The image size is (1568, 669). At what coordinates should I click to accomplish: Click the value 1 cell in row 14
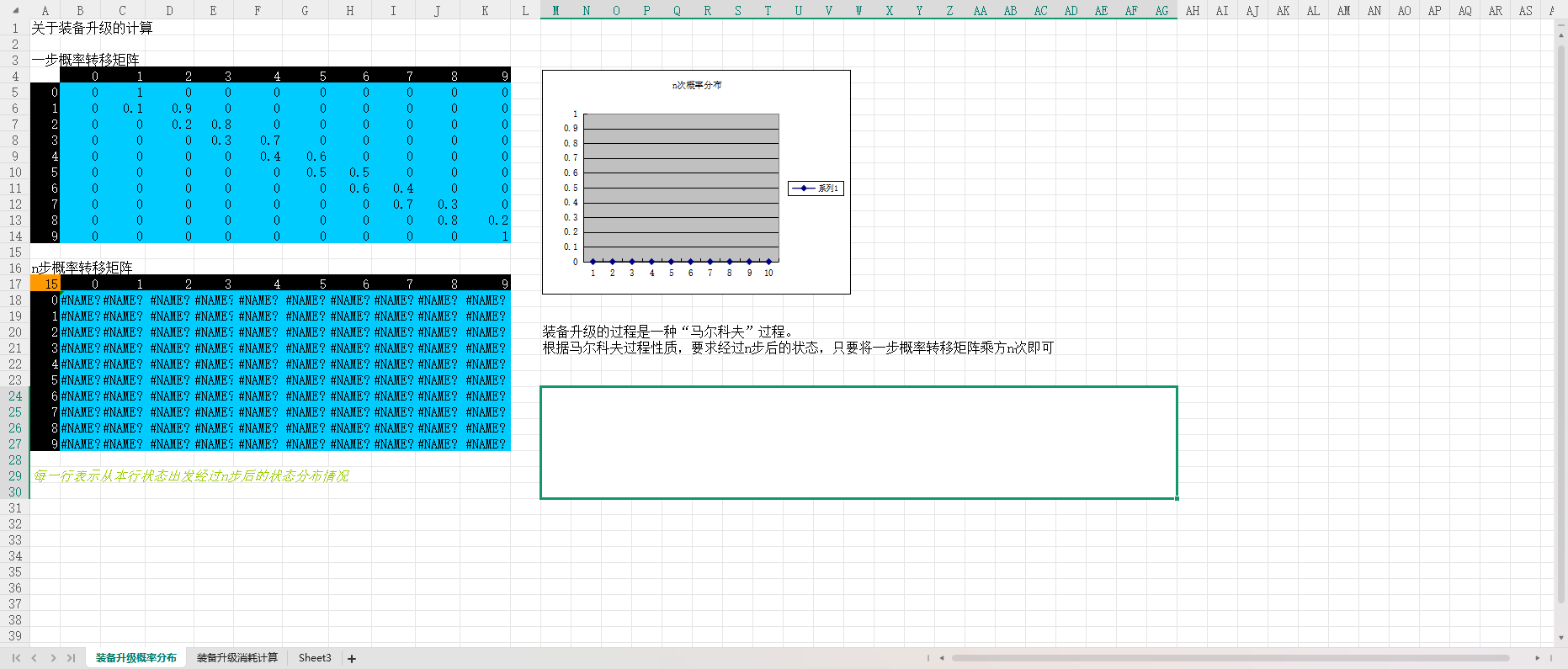(x=486, y=236)
